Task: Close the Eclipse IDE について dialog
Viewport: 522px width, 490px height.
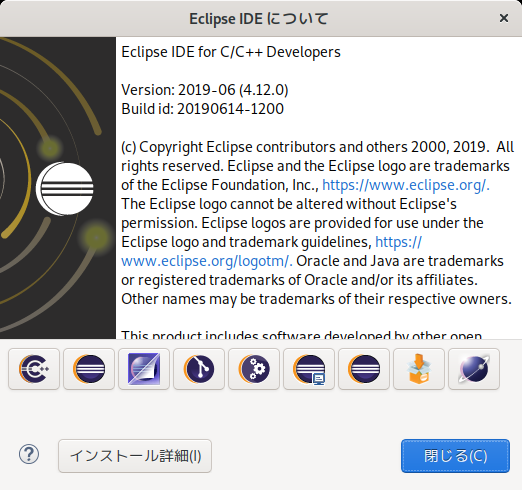Action: pos(504,18)
